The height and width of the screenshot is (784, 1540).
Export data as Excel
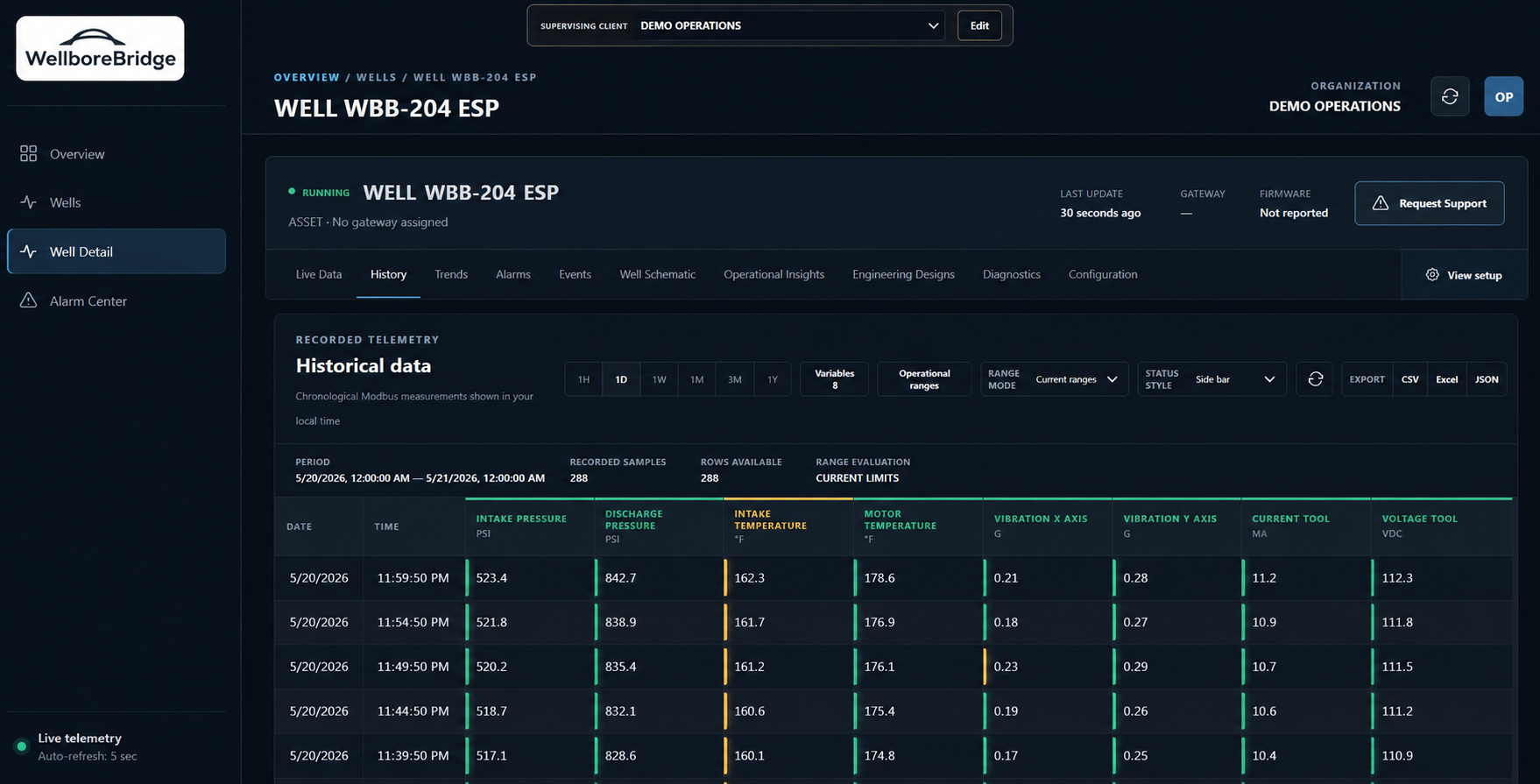click(x=1446, y=379)
